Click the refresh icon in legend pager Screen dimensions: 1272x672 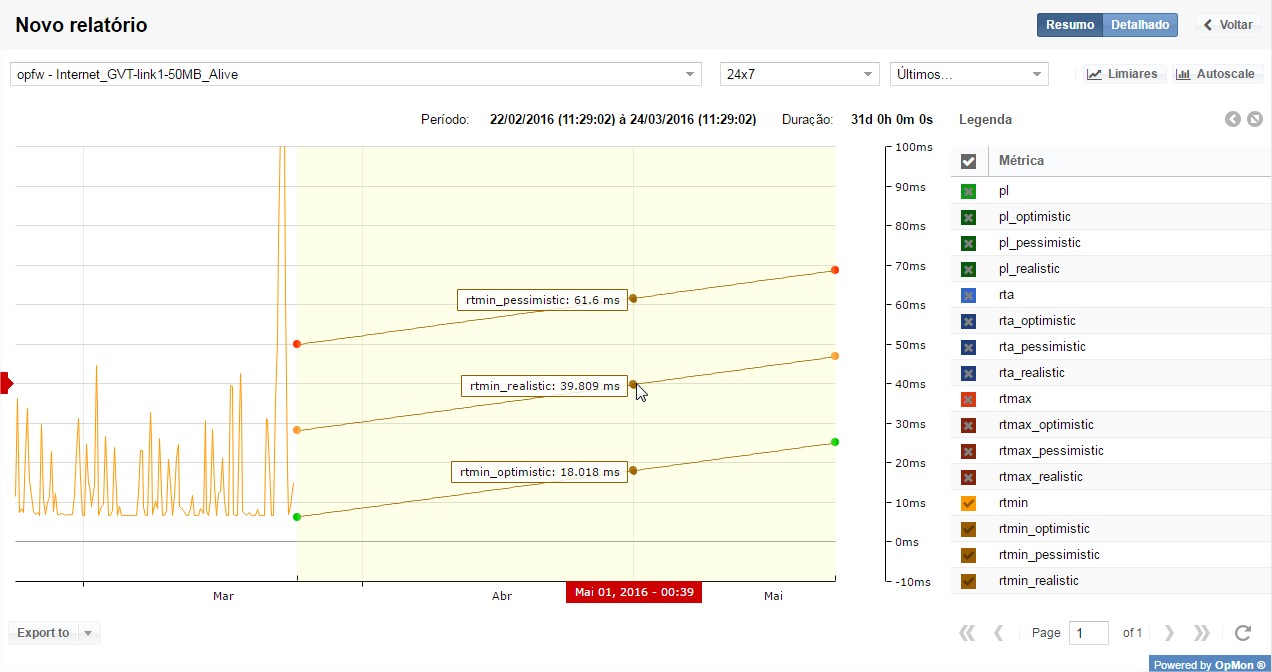(1242, 633)
